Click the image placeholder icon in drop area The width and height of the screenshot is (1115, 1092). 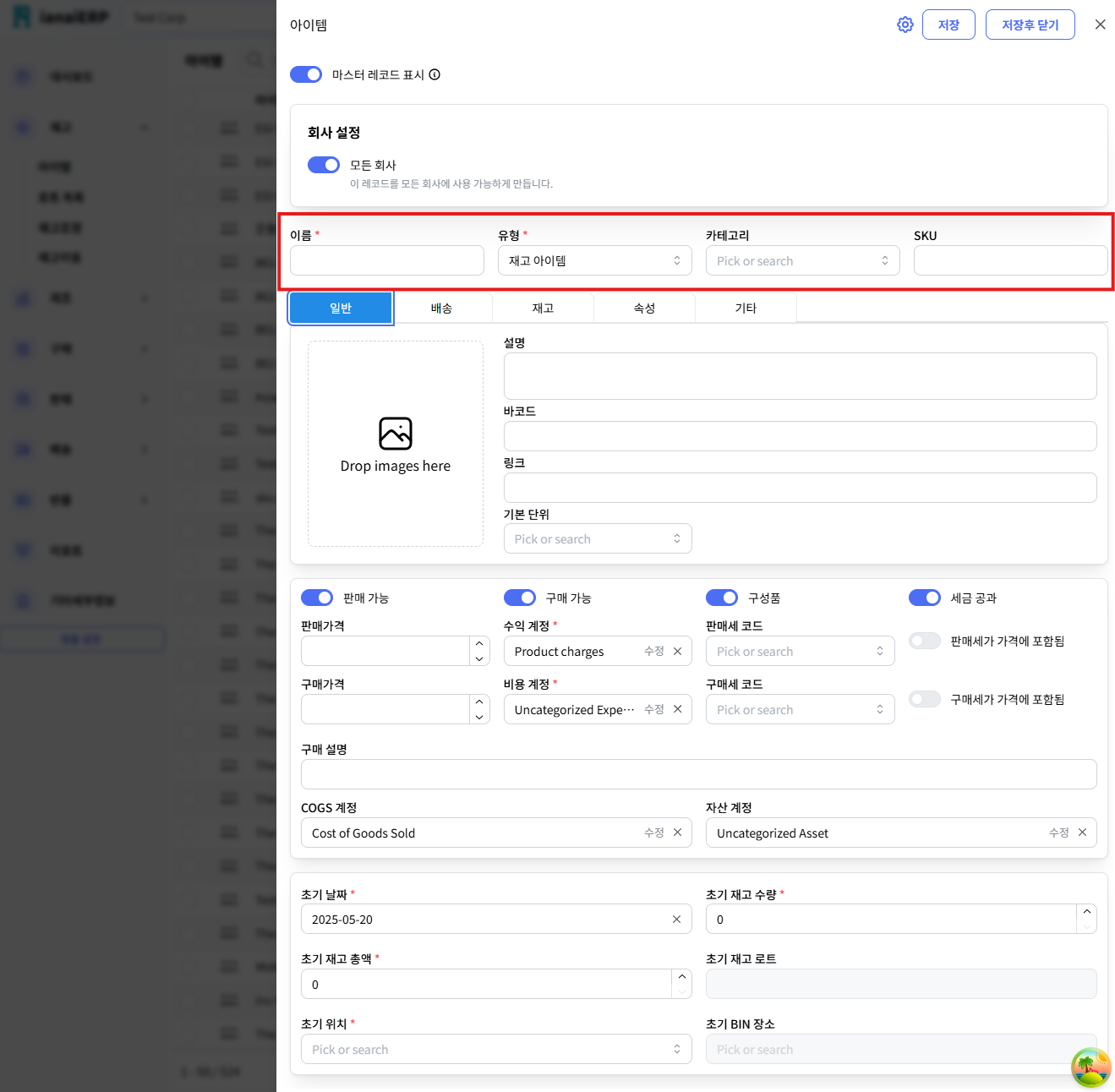(396, 434)
